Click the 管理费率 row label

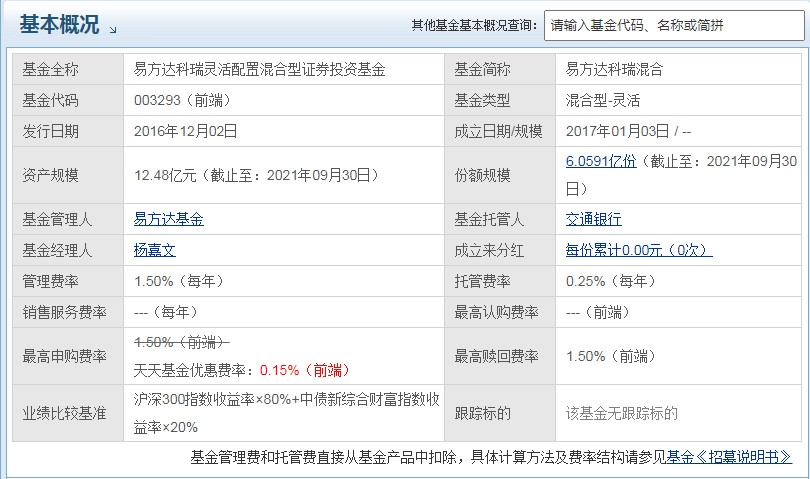pyautogui.click(x=50, y=281)
